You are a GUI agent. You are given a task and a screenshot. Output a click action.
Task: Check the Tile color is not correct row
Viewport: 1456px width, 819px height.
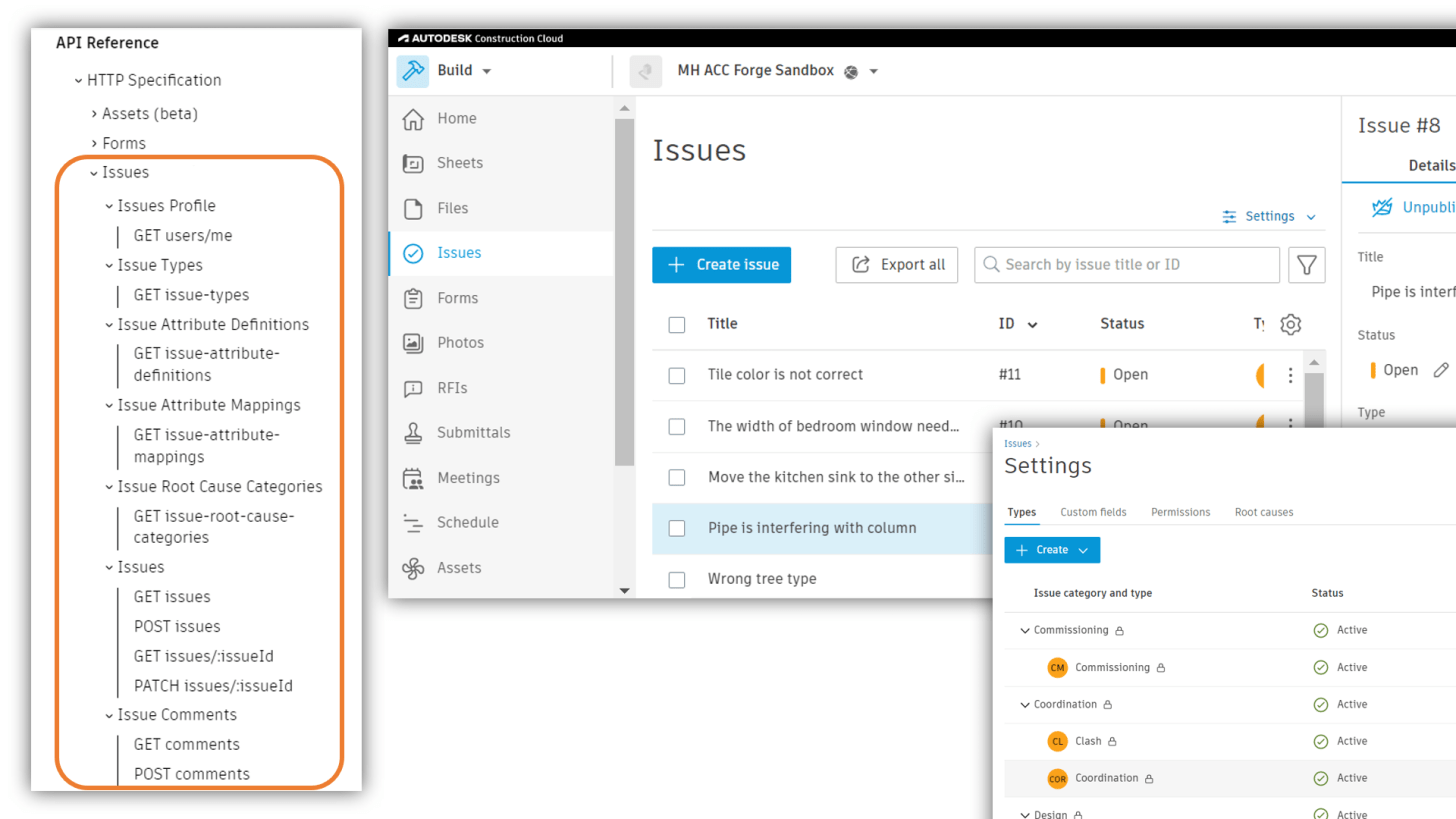pos(677,375)
